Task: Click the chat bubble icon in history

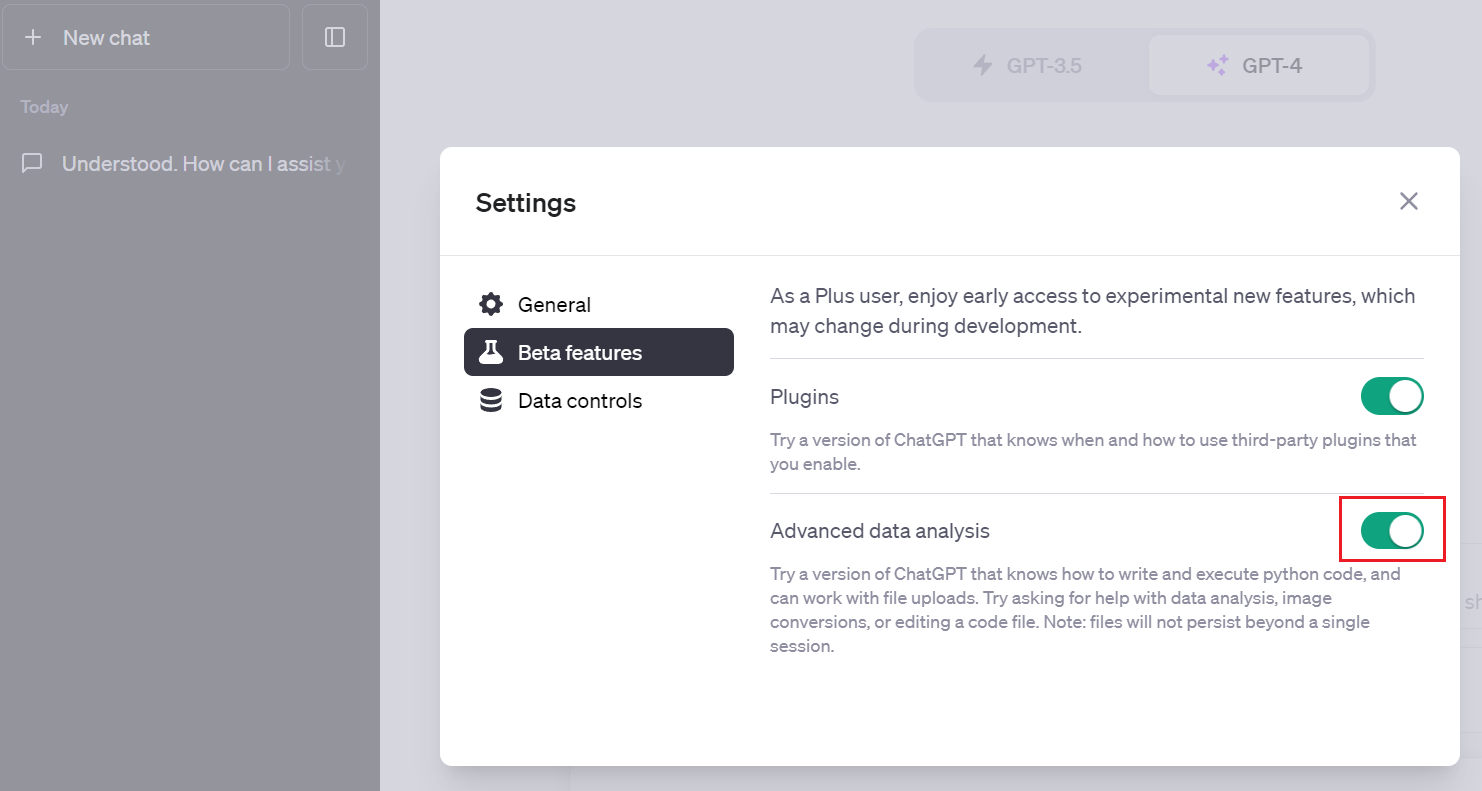Action: [x=32, y=163]
